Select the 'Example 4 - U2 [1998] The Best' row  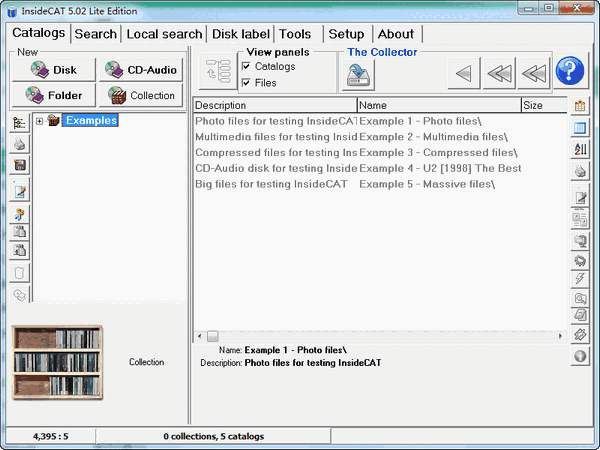coord(380,168)
